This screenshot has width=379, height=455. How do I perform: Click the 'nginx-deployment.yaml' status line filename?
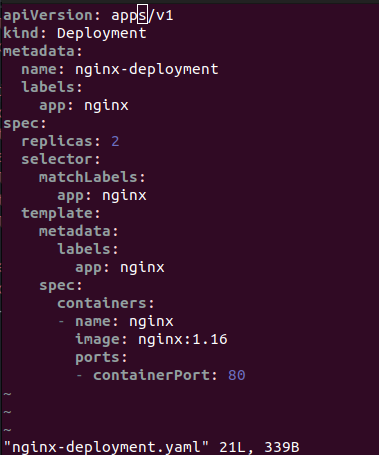(106, 447)
